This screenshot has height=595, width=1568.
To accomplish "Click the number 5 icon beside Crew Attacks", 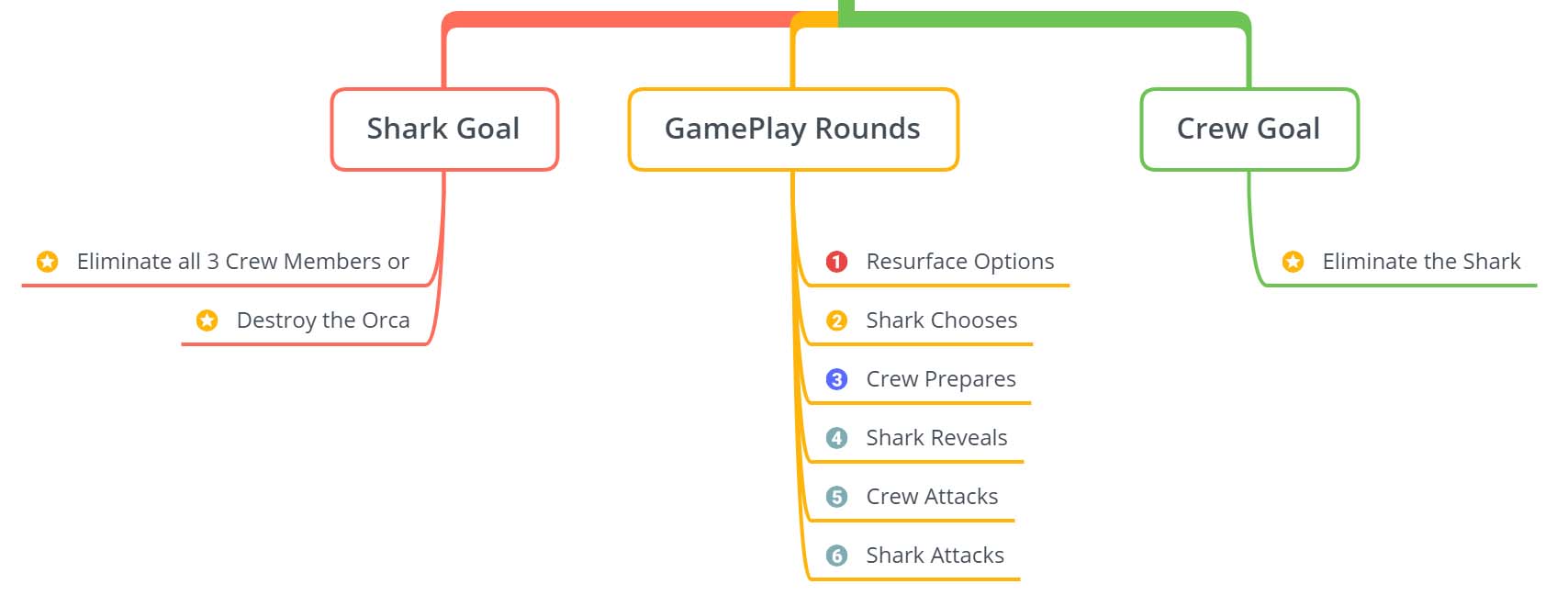I will pyautogui.click(x=836, y=497).
